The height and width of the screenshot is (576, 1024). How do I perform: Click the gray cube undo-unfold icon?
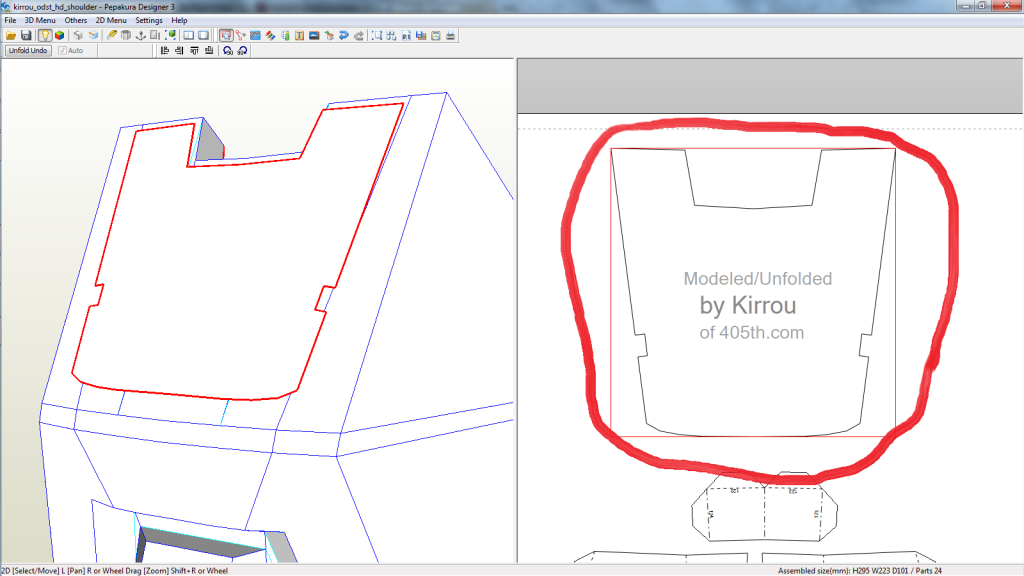(x=78, y=35)
